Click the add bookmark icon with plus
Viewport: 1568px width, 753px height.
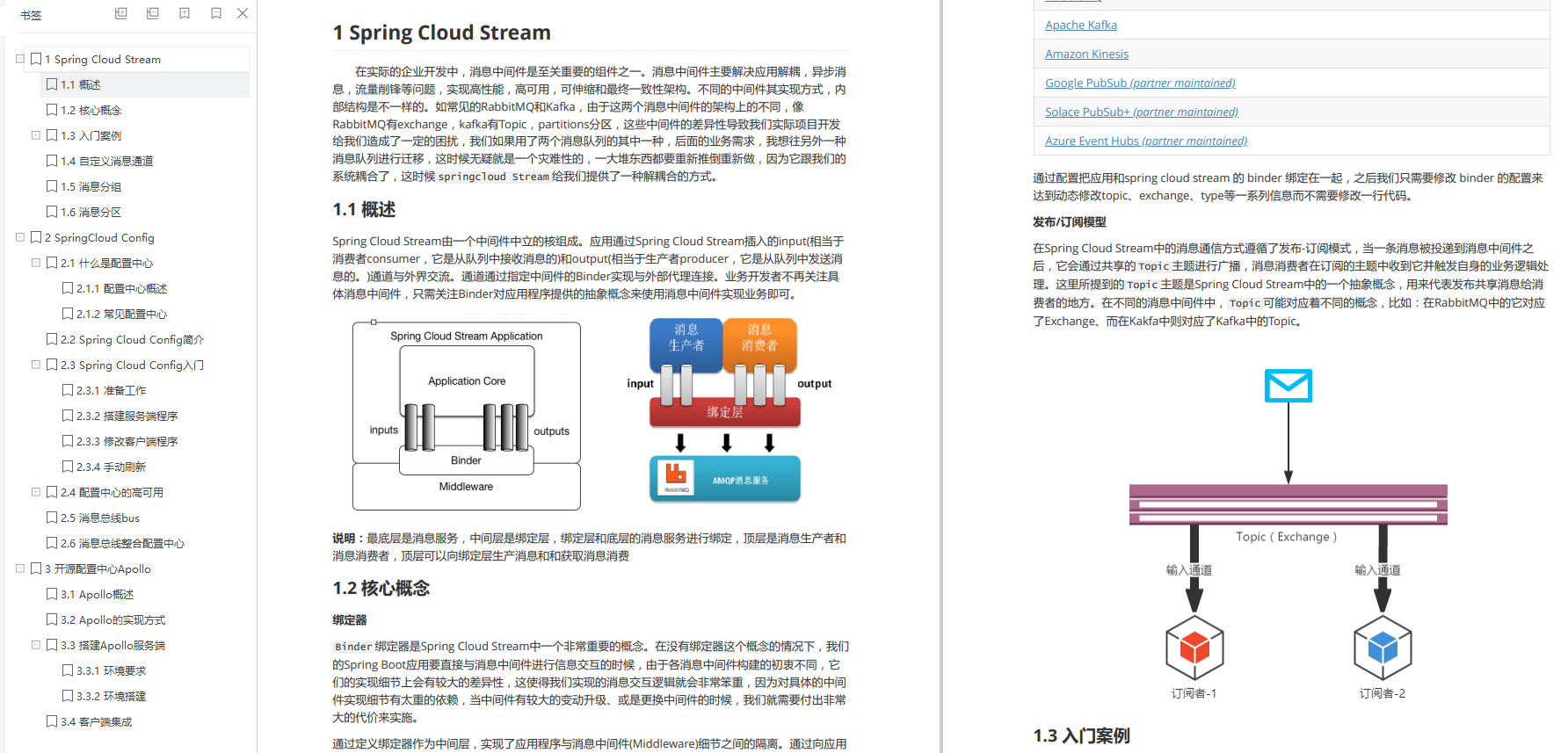185,13
